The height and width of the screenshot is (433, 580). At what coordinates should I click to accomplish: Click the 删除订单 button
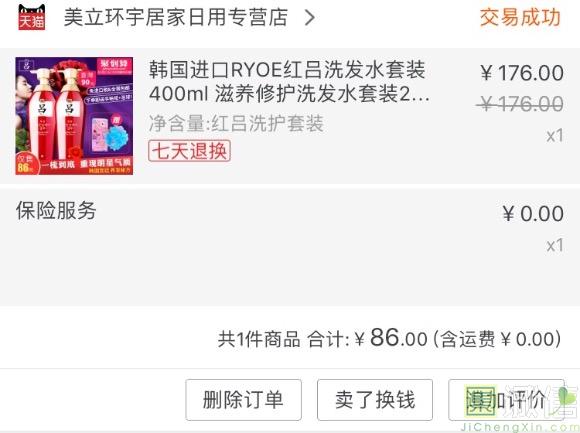click(x=243, y=400)
